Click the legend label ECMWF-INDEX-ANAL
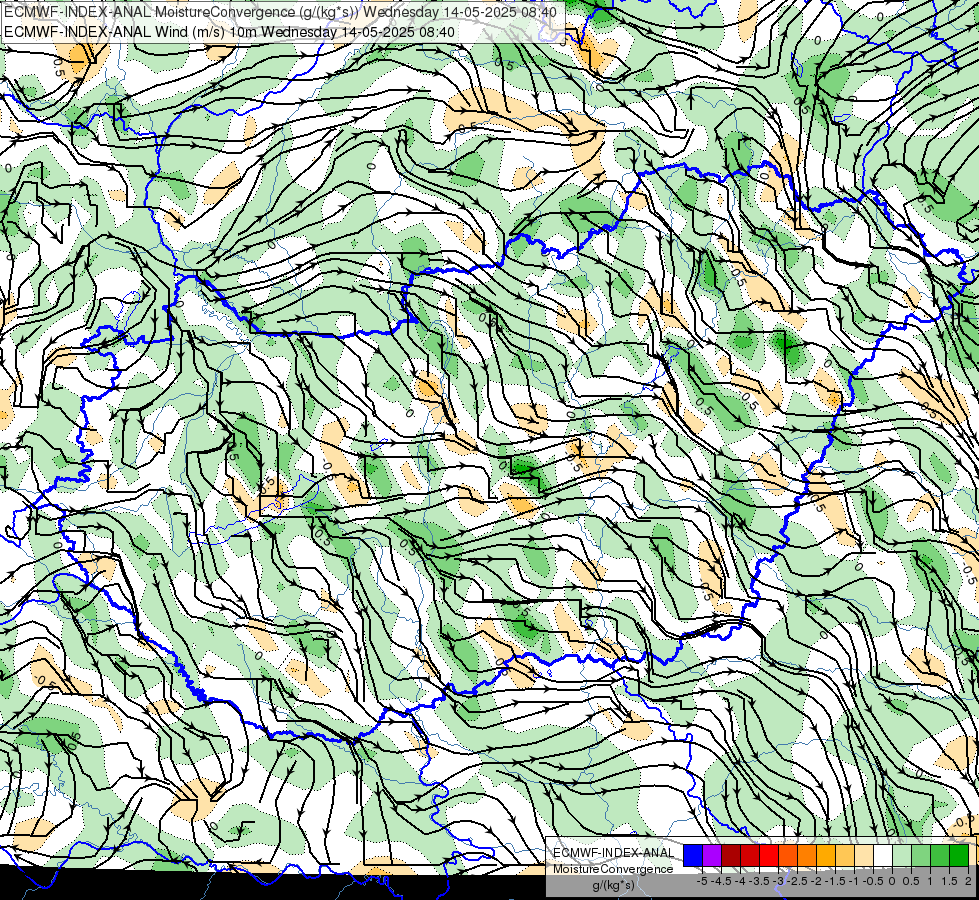This screenshot has height=900, width=979. [x=614, y=853]
